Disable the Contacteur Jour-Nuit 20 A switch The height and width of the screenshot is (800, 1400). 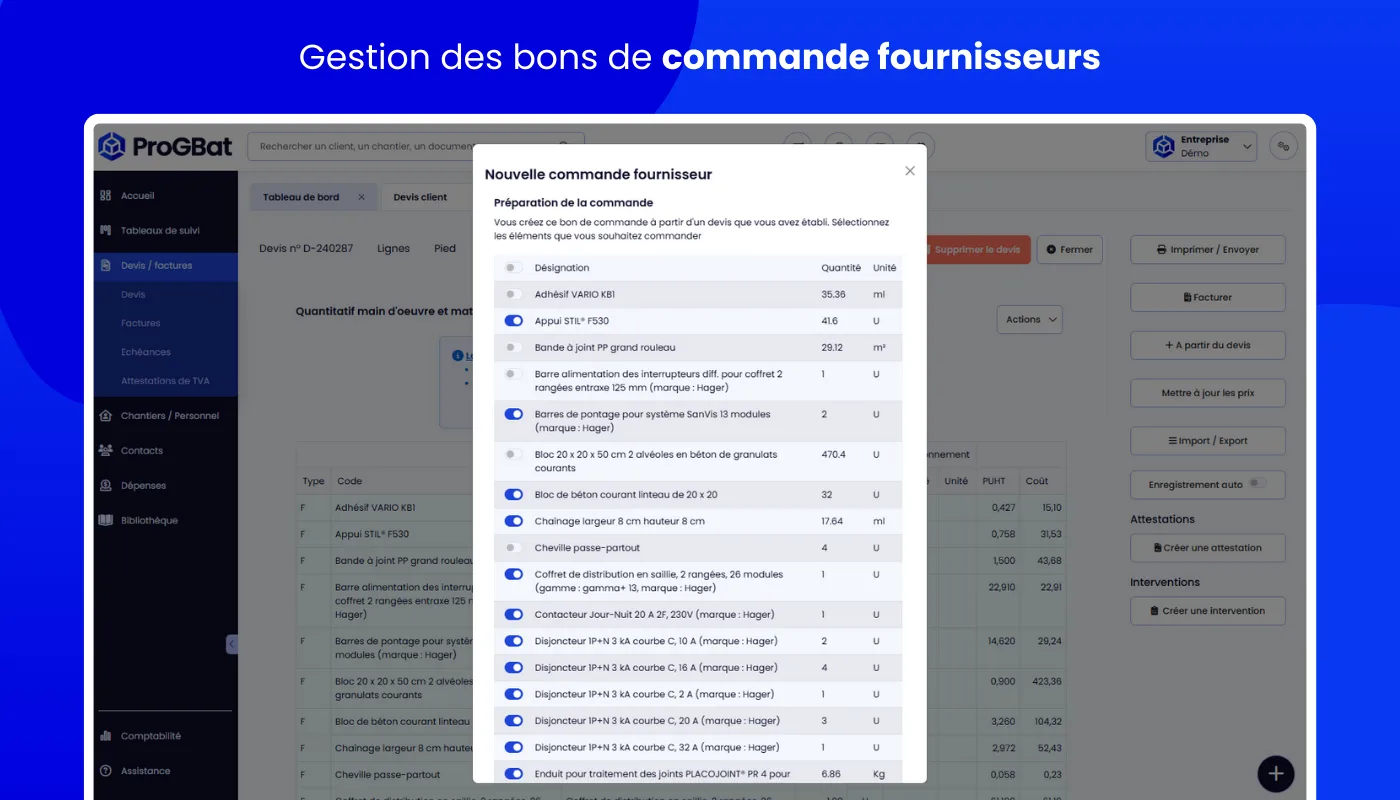tap(514, 614)
